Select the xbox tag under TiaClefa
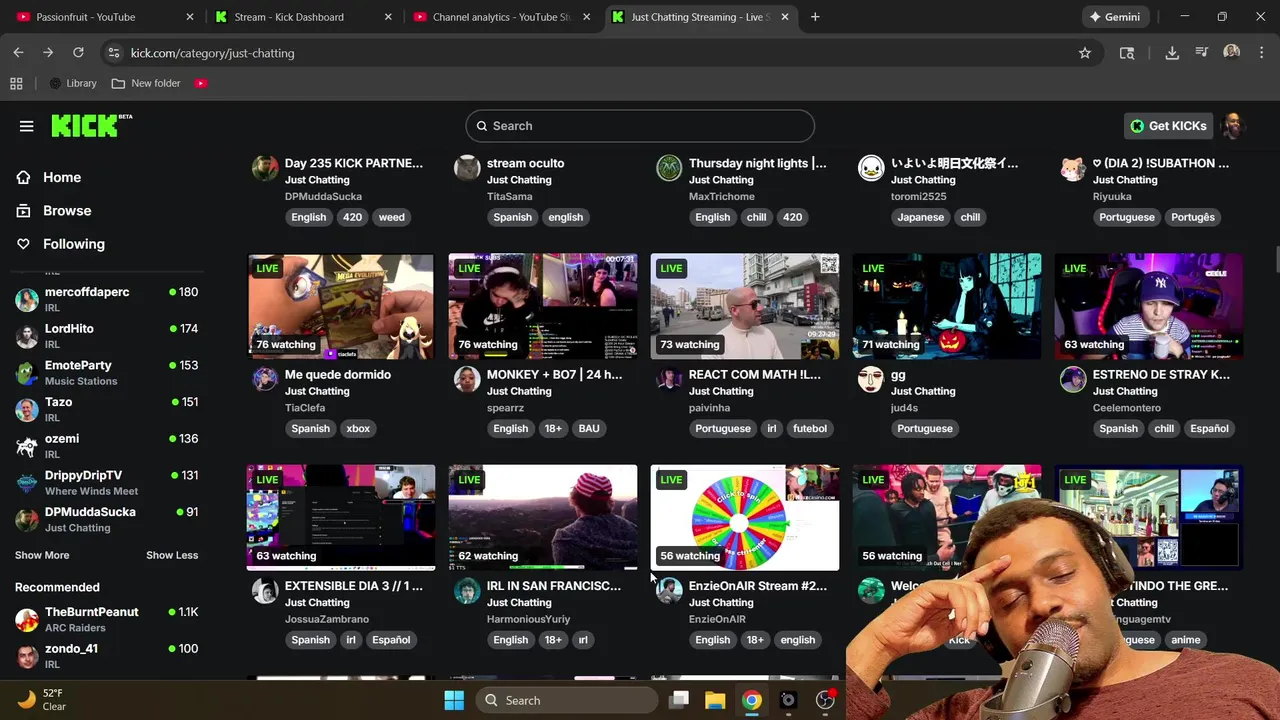 [x=358, y=428]
